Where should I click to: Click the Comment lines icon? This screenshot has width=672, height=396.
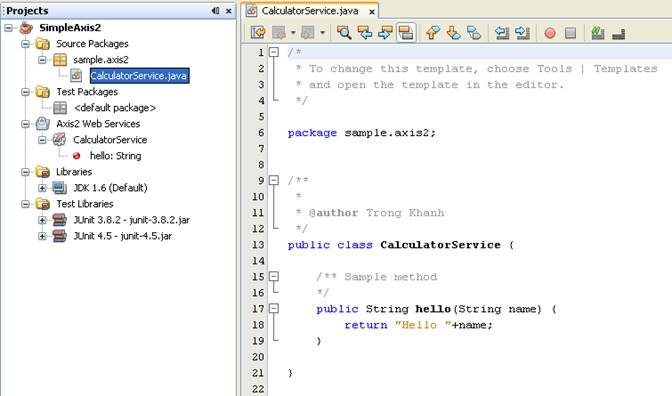point(598,33)
